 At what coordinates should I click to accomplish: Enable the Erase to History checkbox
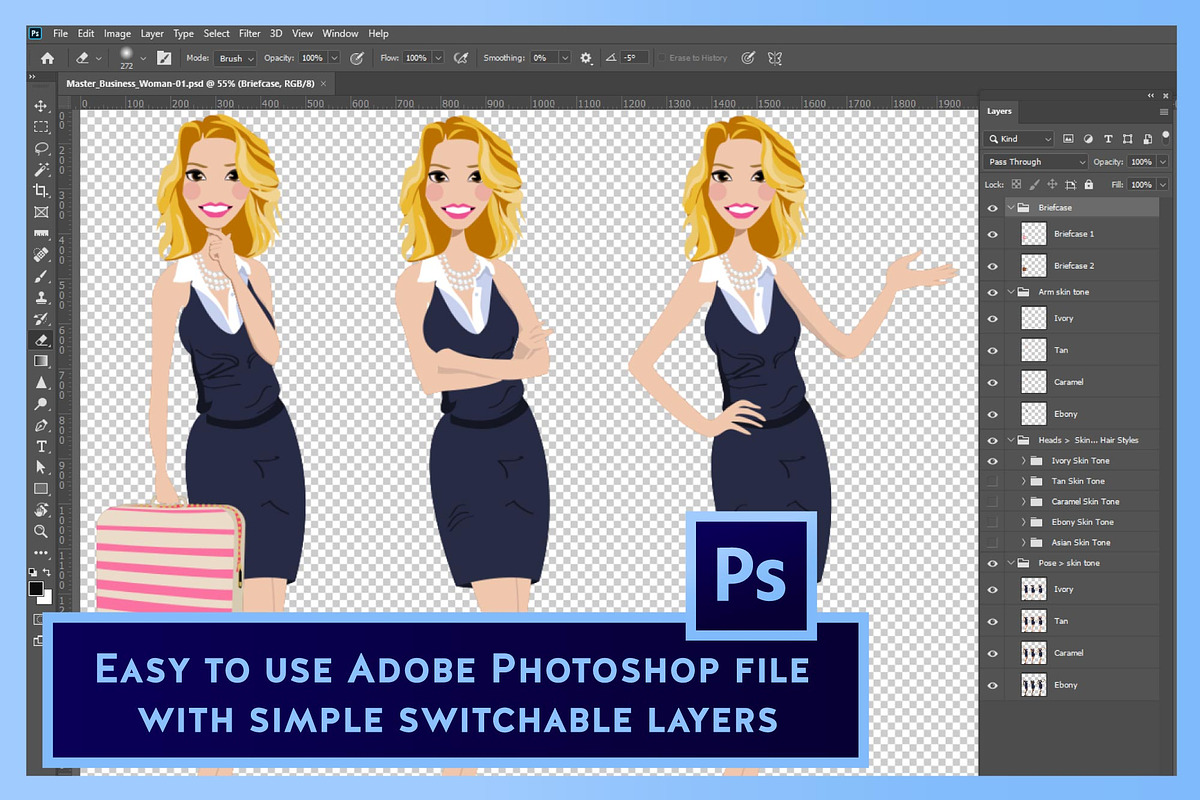pos(661,58)
